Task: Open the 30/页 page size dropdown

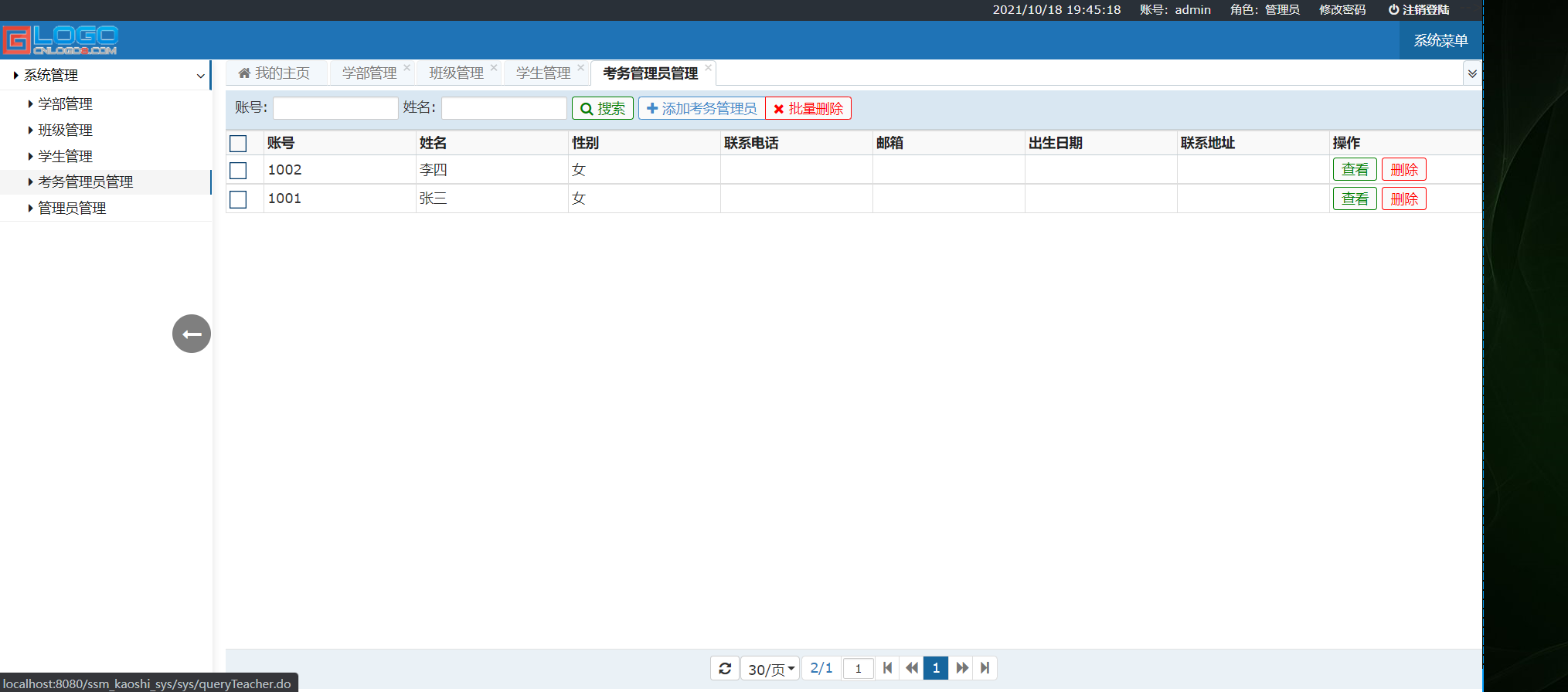Action: (x=770, y=669)
